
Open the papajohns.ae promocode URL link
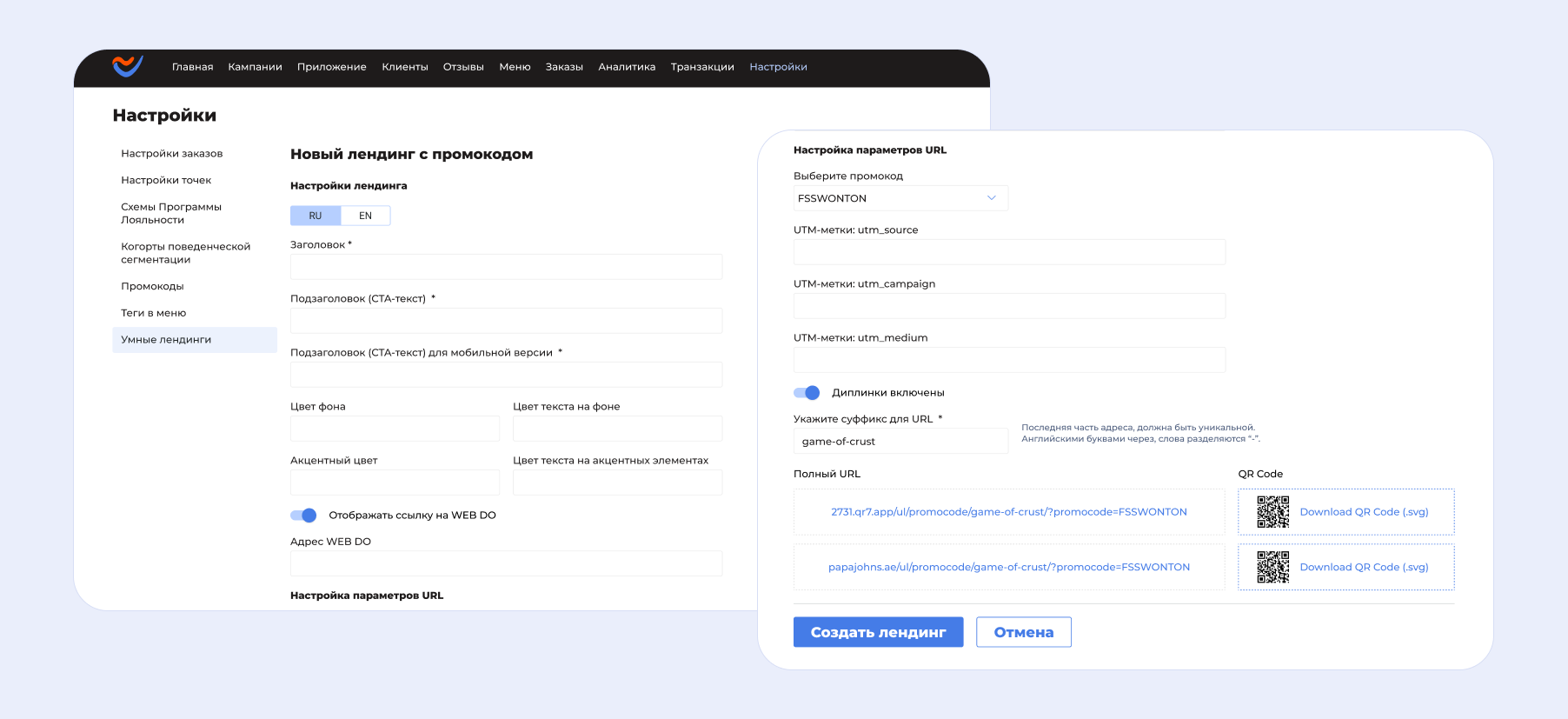(1009, 567)
